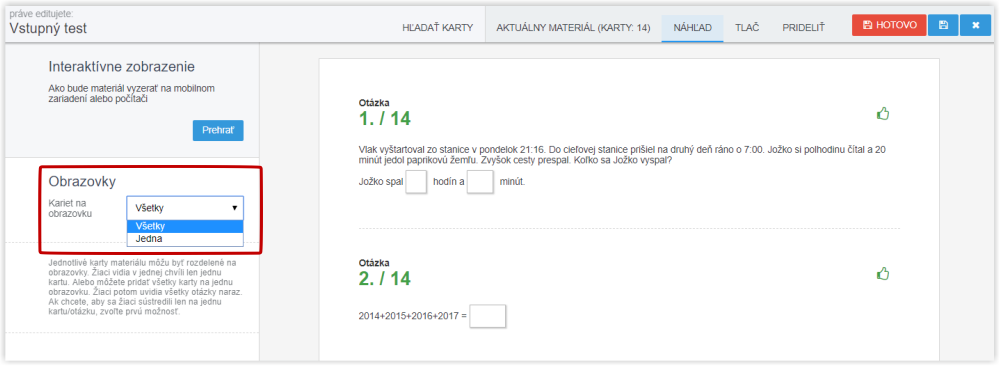Click thumbs-up icon for question 2
Screen dimensions: 1000x366
click(883, 274)
